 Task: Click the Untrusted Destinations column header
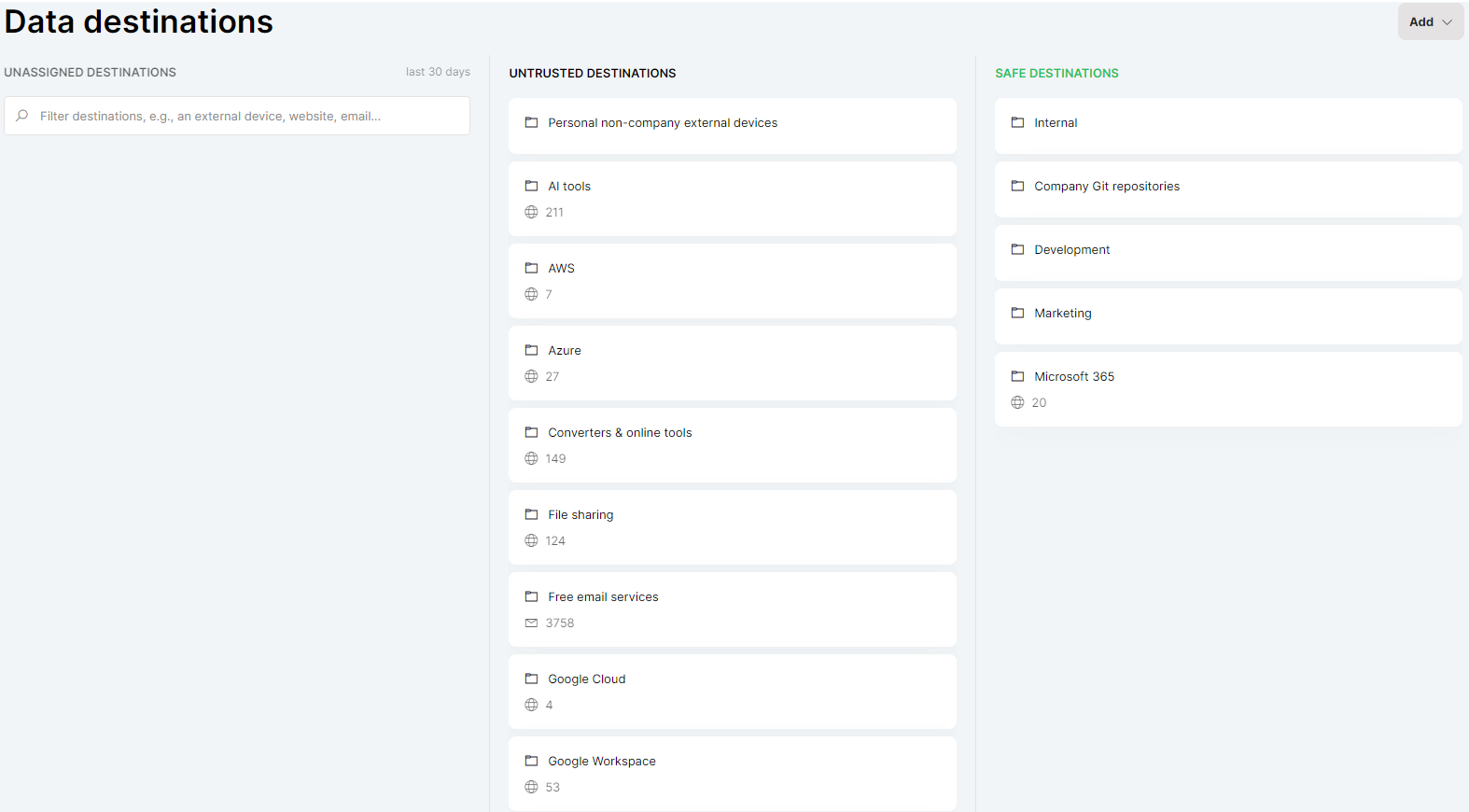tap(593, 73)
